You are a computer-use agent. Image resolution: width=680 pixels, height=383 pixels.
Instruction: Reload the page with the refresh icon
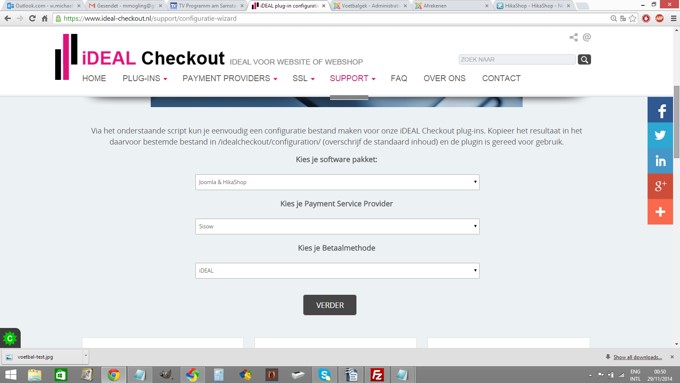(32, 19)
